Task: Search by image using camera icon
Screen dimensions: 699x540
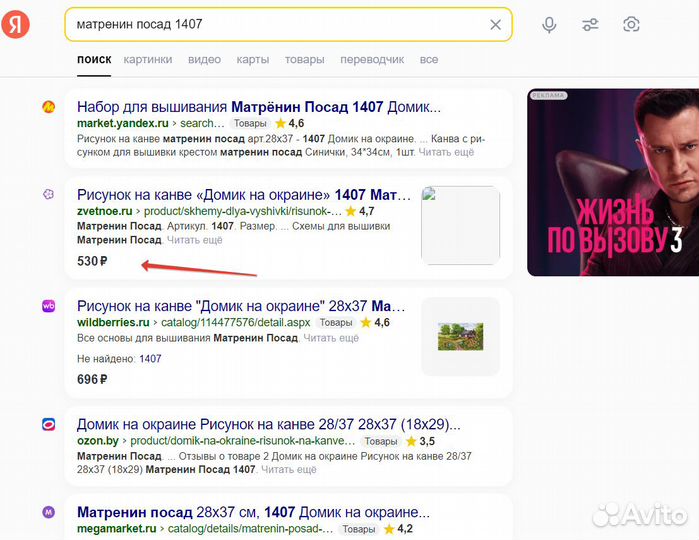Action: click(631, 24)
